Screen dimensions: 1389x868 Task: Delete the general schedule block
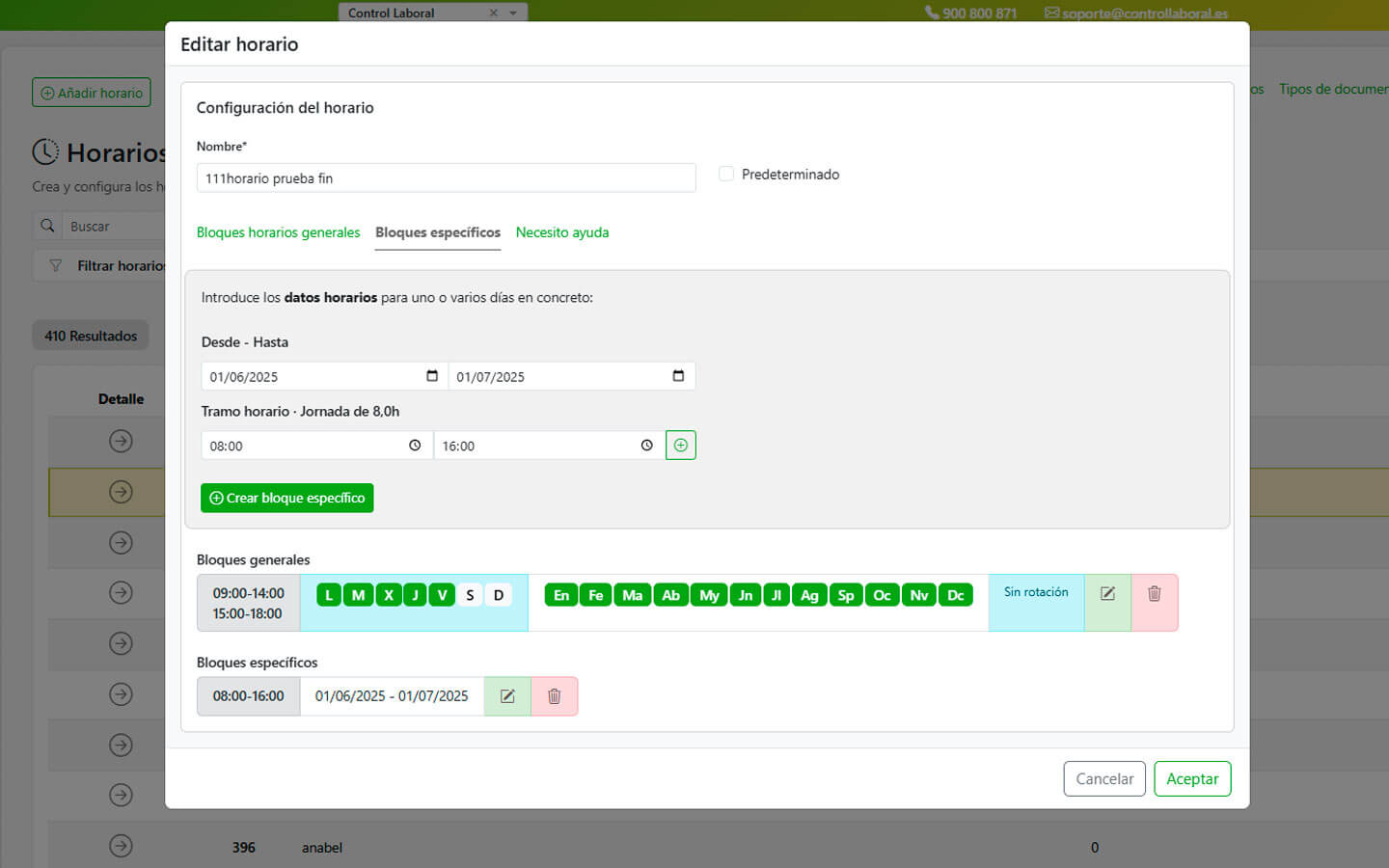(x=1154, y=594)
